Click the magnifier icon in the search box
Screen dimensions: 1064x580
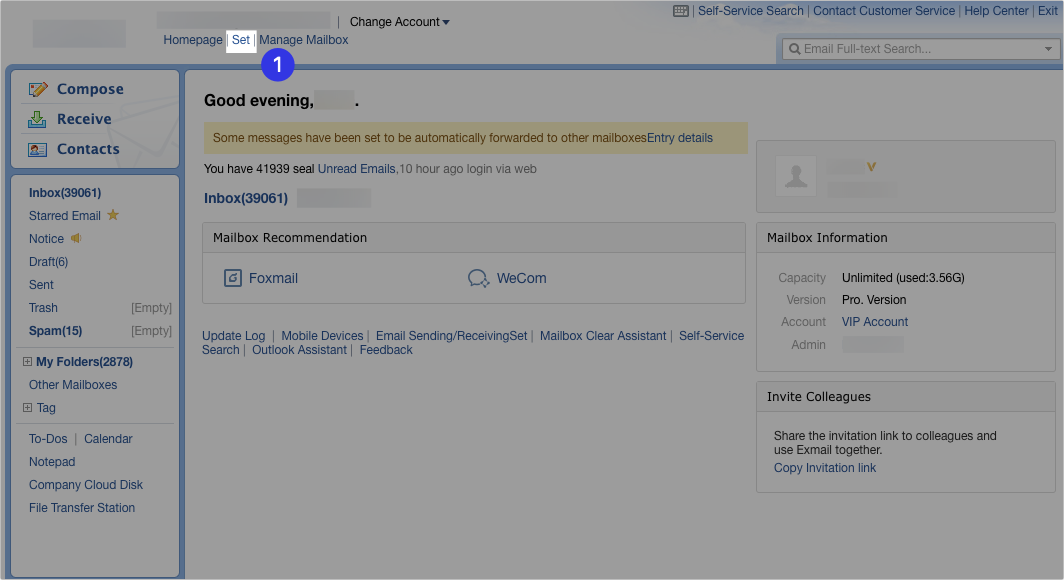click(794, 47)
